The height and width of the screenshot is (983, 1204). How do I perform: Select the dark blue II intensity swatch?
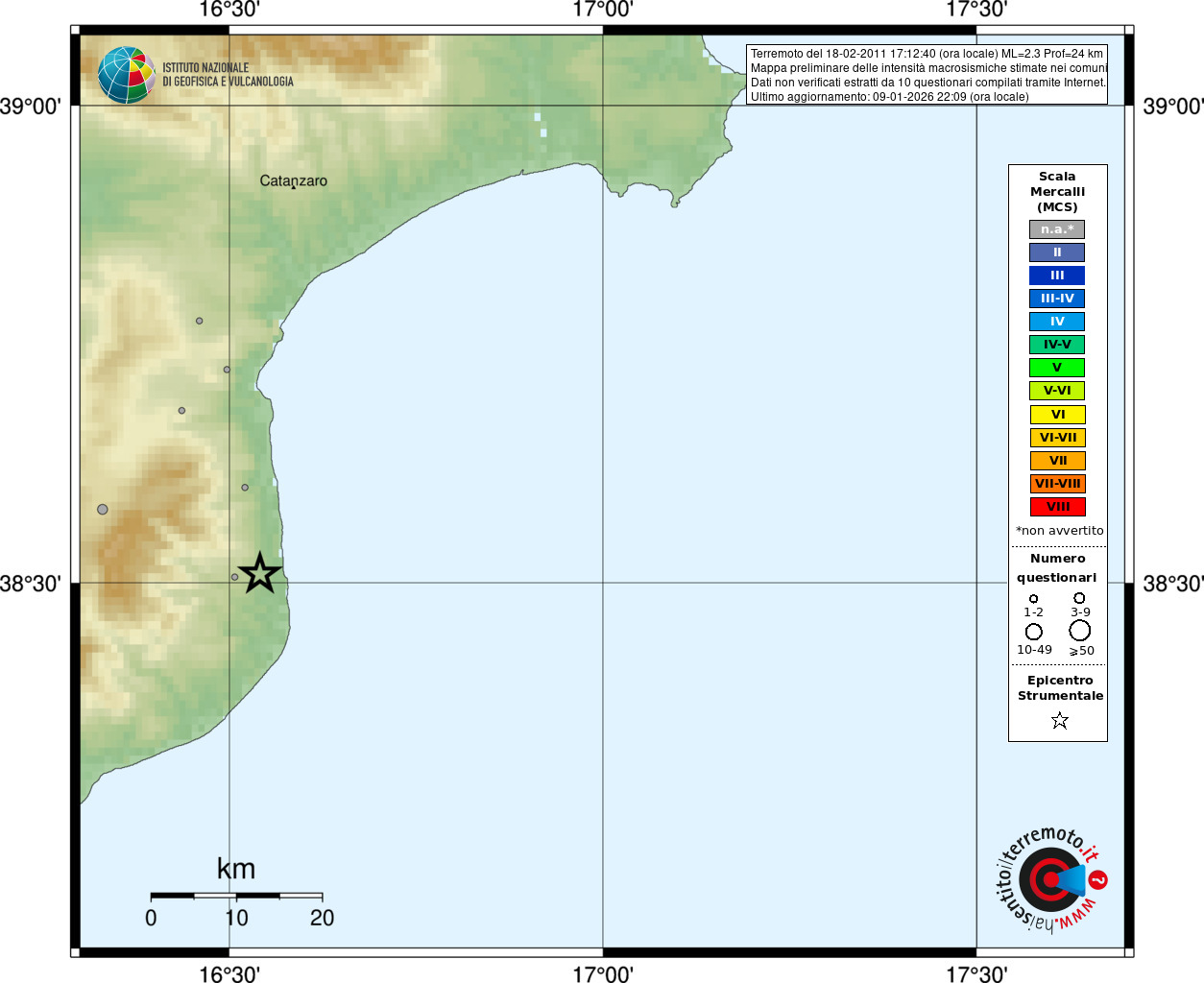[x=1057, y=252]
